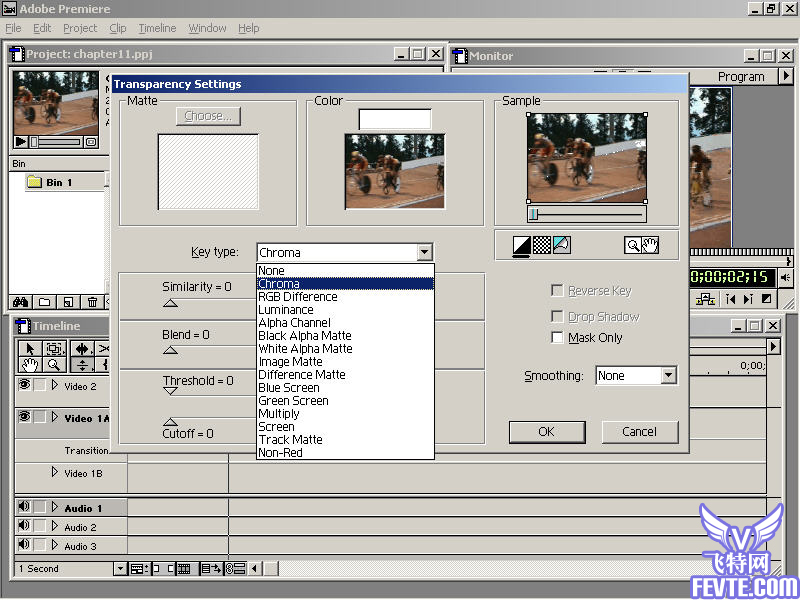
Task: Click the Monitor target track icon
Action: pos(705,299)
